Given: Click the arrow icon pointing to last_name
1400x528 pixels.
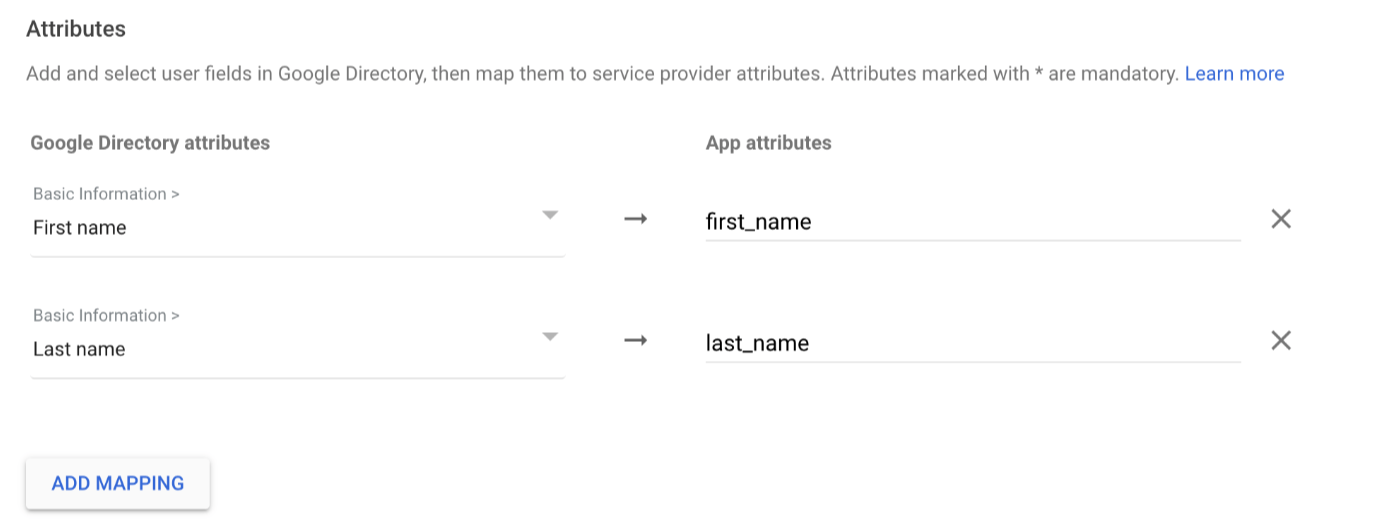Looking at the screenshot, I should (x=635, y=341).
